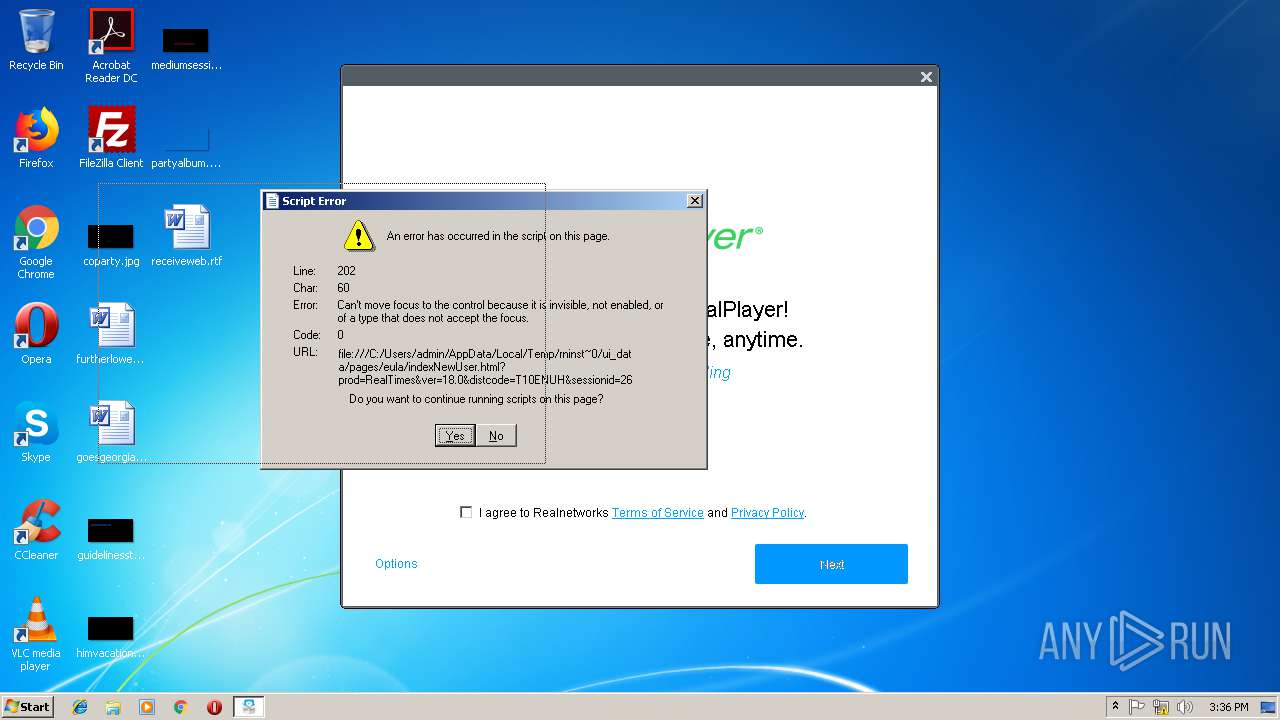Click Yes in Script Error dialog

pos(455,435)
